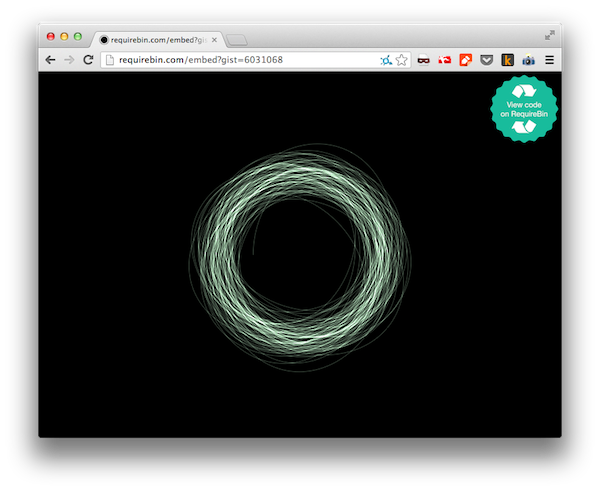Click the black and orange K extension icon

click(x=507, y=60)
